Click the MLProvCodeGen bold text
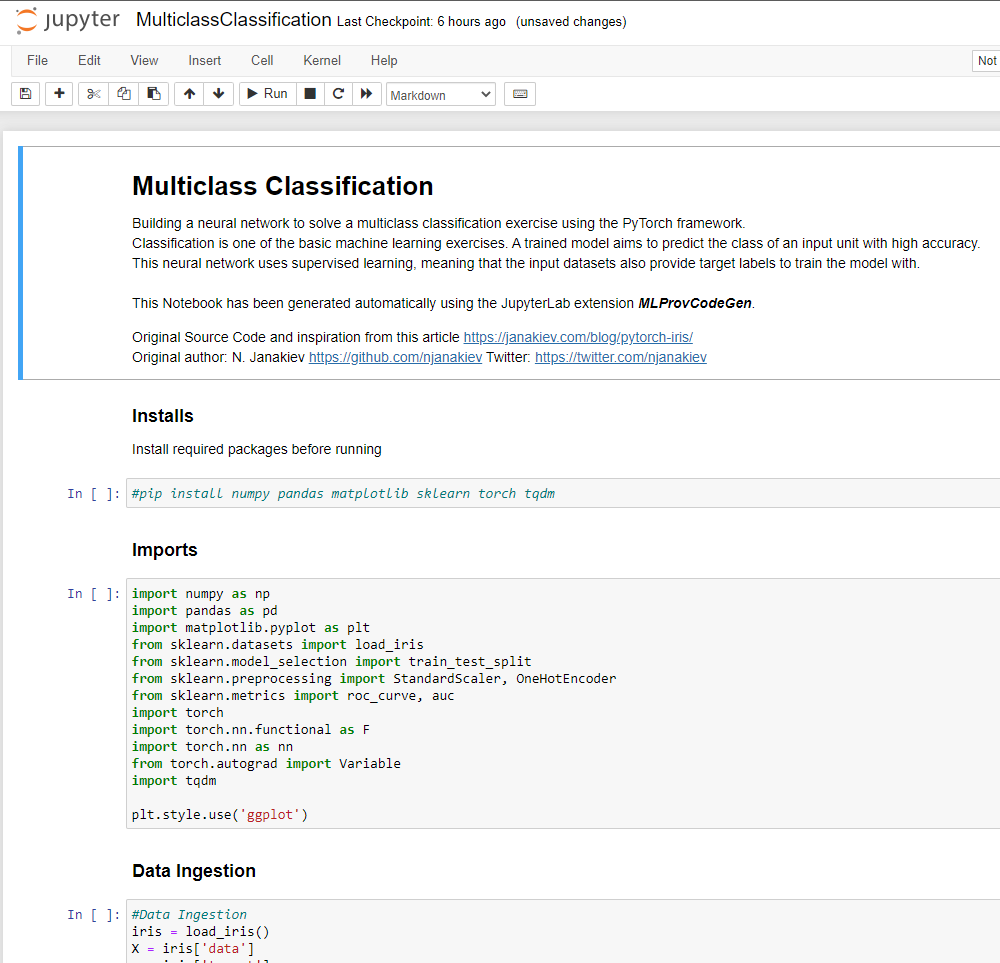Image resolution: width=1000 pixels, height=963 pixels. pyautogui.click(x=695, y=304)
